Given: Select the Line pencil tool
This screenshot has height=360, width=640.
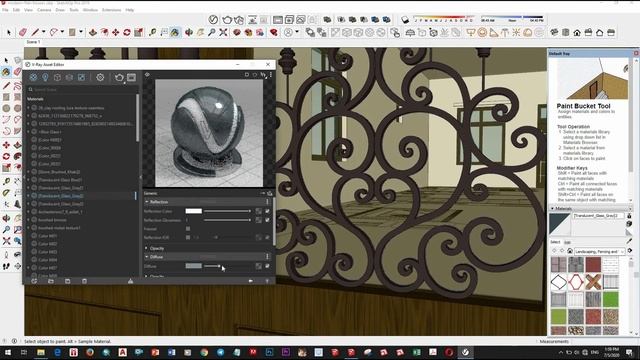Looking at the screenshot, I should click(x=36, y=32).
